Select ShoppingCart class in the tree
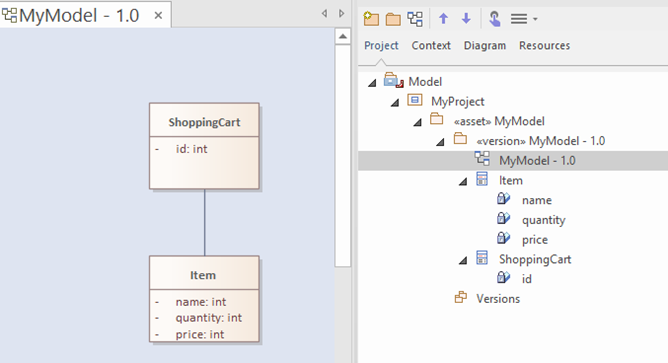668x363 pixels. 535,259
